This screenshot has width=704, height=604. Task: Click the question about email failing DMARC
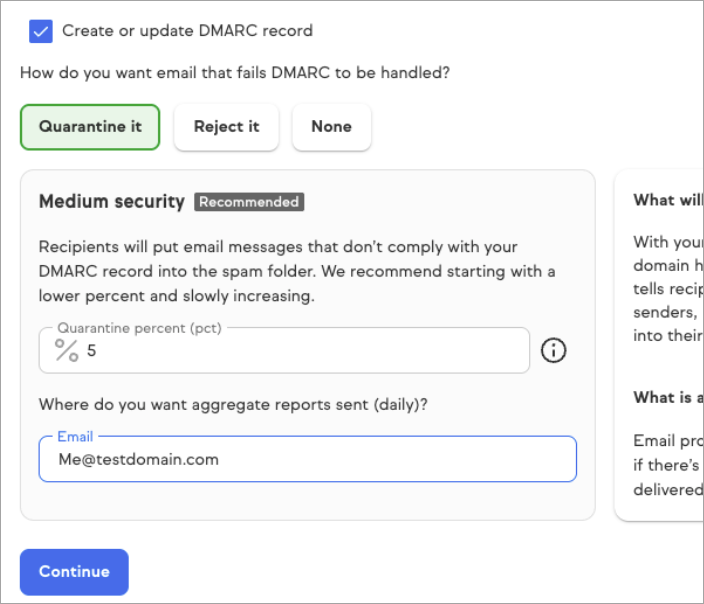point(234,72)
